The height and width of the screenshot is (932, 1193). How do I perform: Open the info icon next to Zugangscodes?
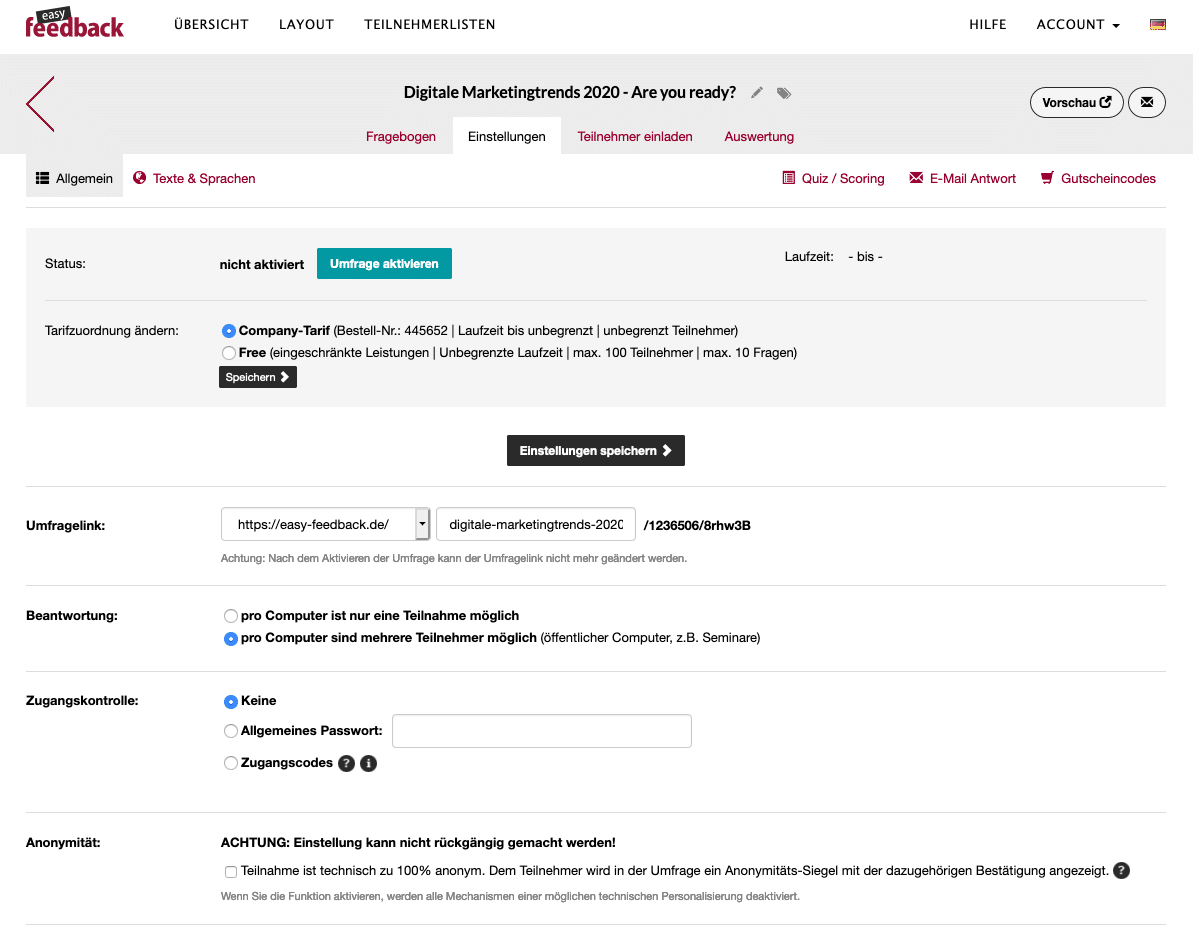point(367,763)
